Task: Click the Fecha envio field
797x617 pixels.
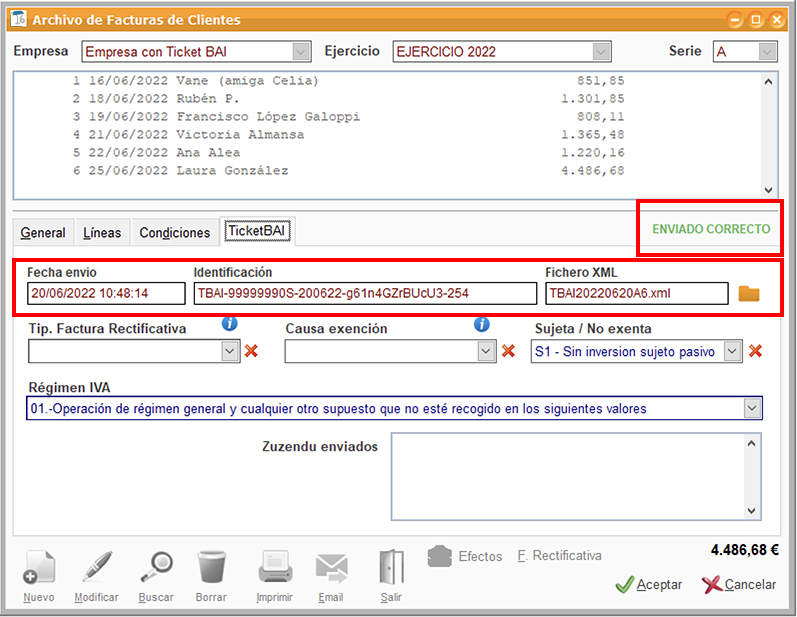Action: 106,294
